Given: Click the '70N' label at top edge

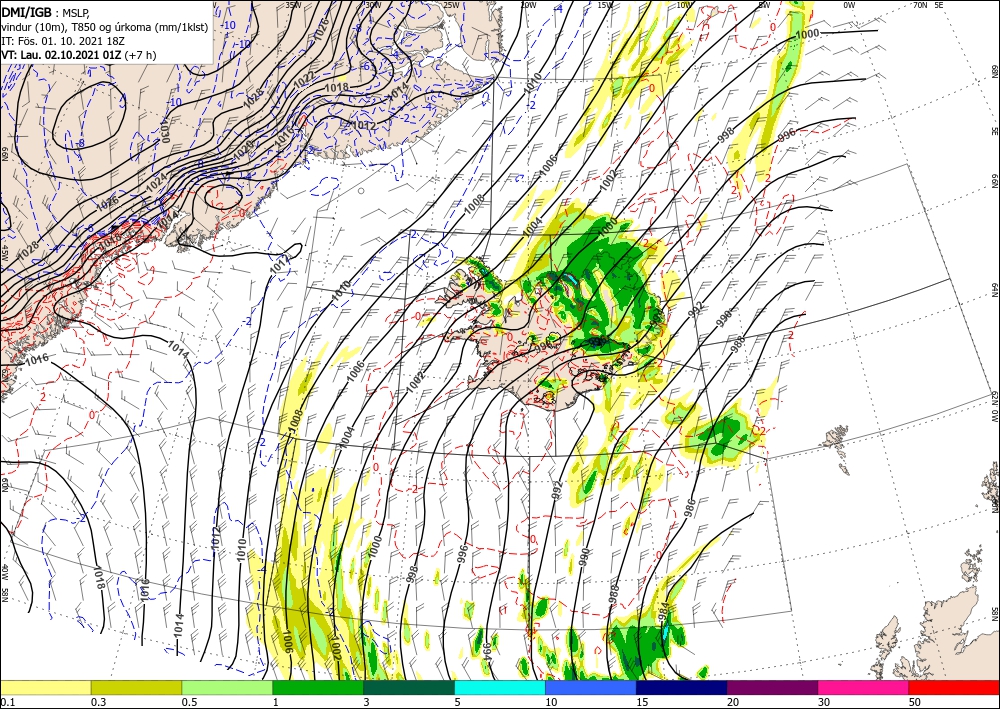Looking at the screenshot, I should [x=920, y=4].
